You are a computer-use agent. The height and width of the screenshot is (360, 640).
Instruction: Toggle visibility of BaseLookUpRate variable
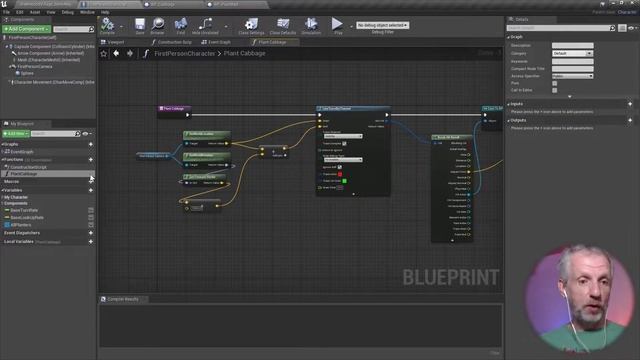[91, 218]
